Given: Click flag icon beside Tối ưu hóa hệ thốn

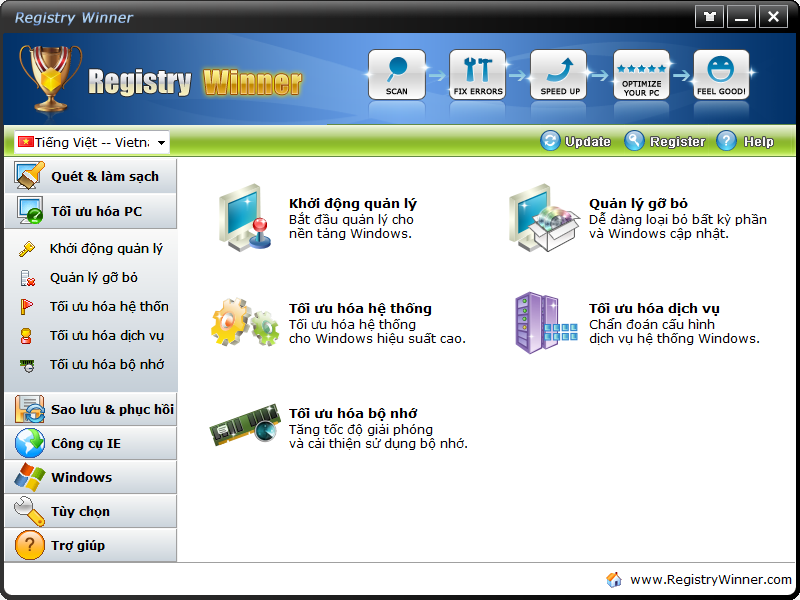Looking at the screenshot, I should [27, 307].
